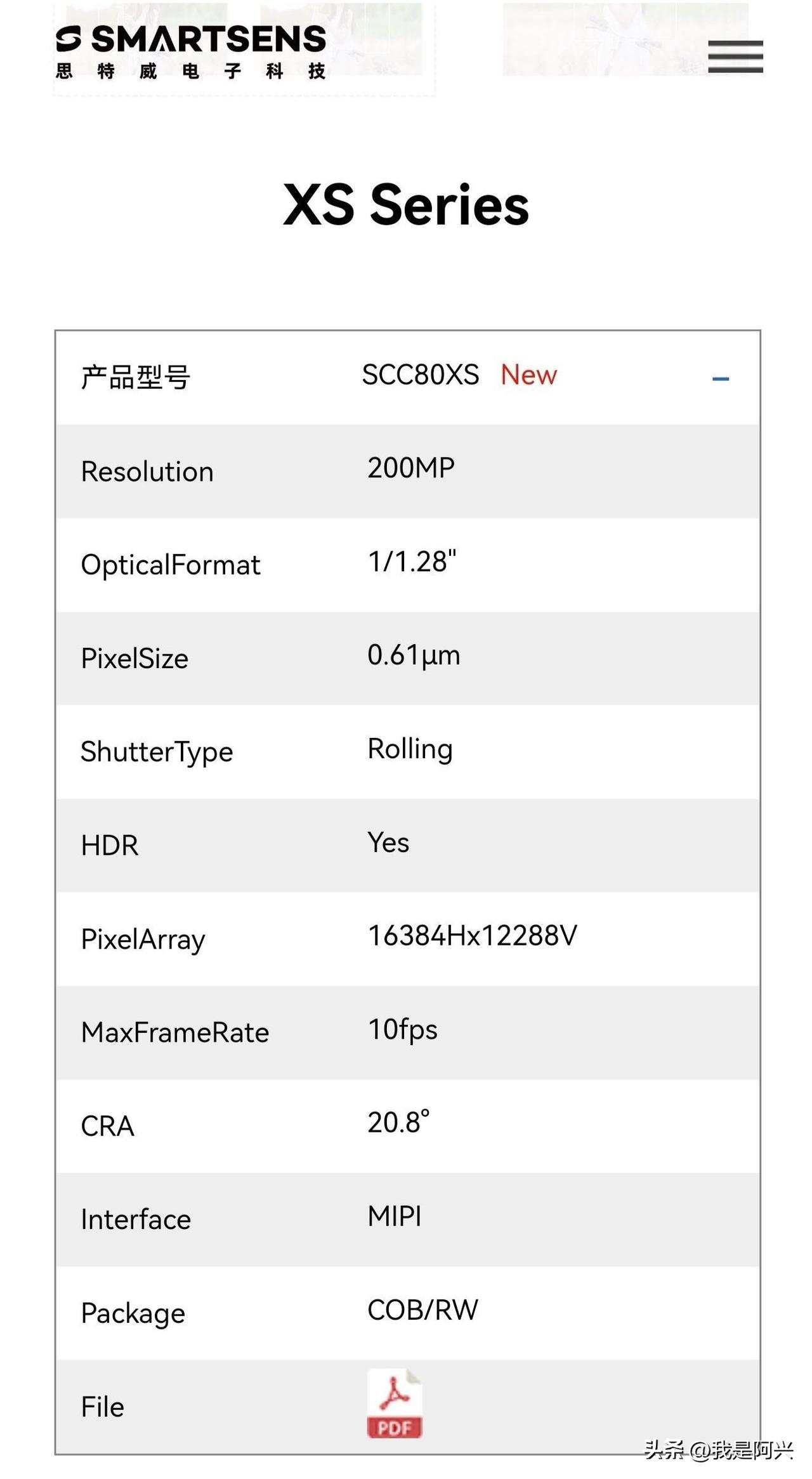Click the PixelSize 0.61µm value
The image size is (812, 1479).
[414, 655]
